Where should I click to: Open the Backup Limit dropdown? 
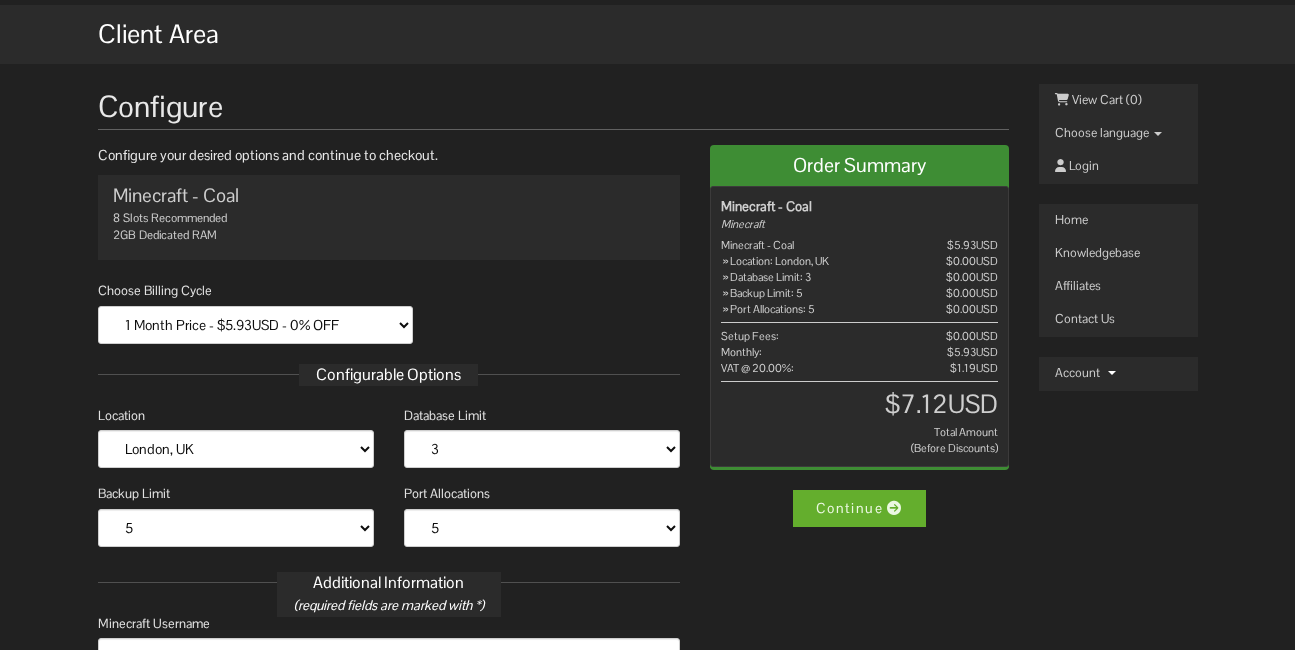pyautogui.click(x=236, y=528)
